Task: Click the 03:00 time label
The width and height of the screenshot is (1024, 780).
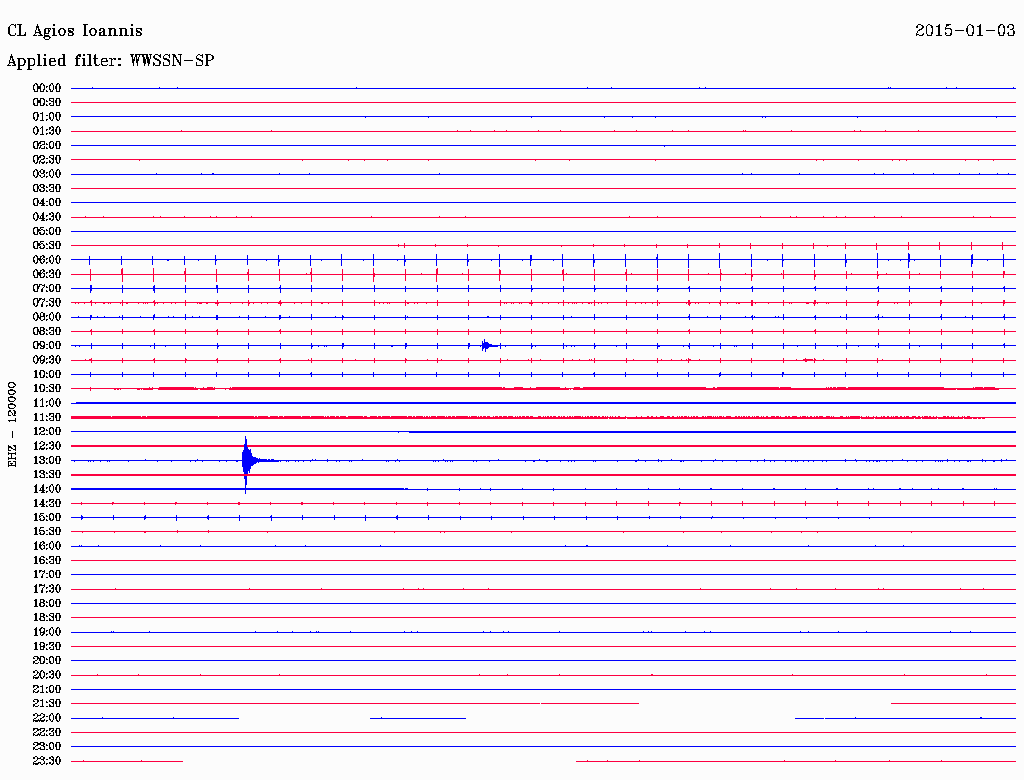Action: click(x=47, y=174)
